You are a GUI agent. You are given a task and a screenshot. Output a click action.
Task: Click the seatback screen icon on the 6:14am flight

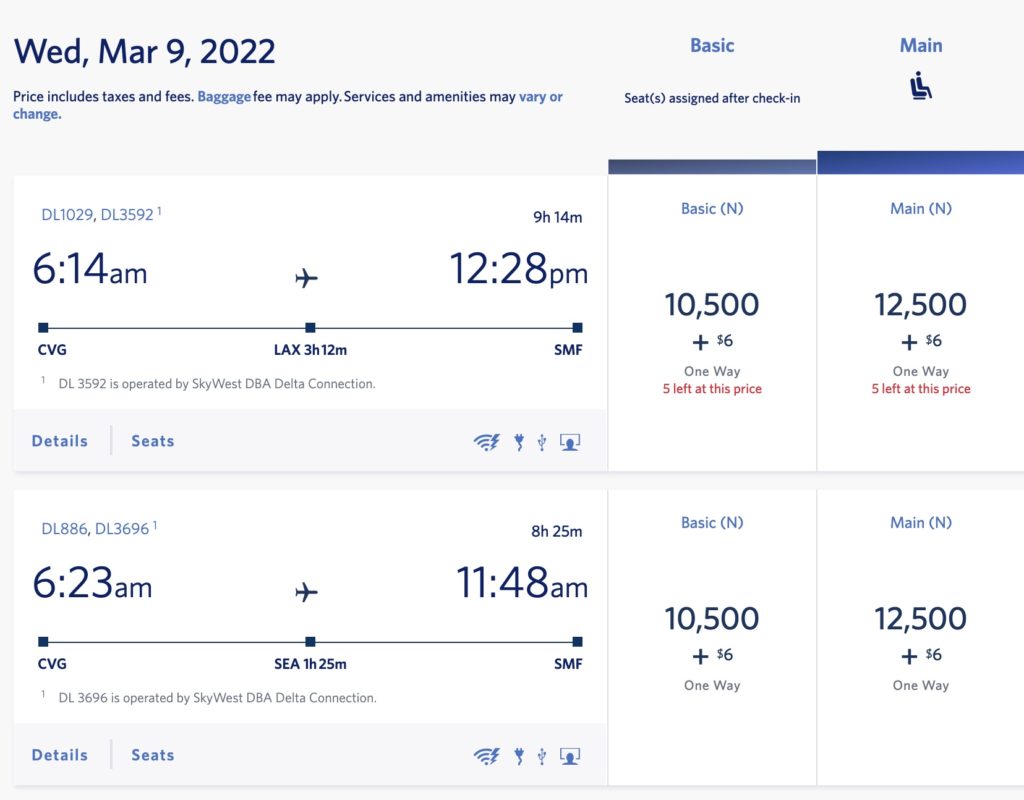tap(570, 442)
